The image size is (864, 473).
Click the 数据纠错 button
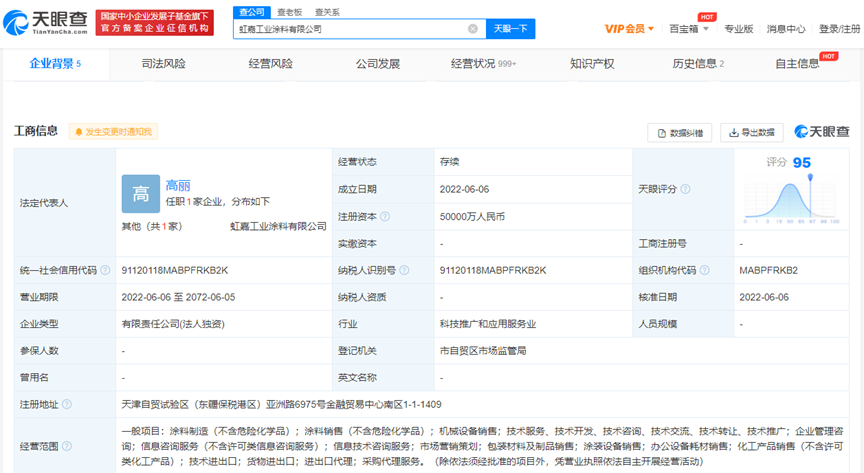(680, 133)
